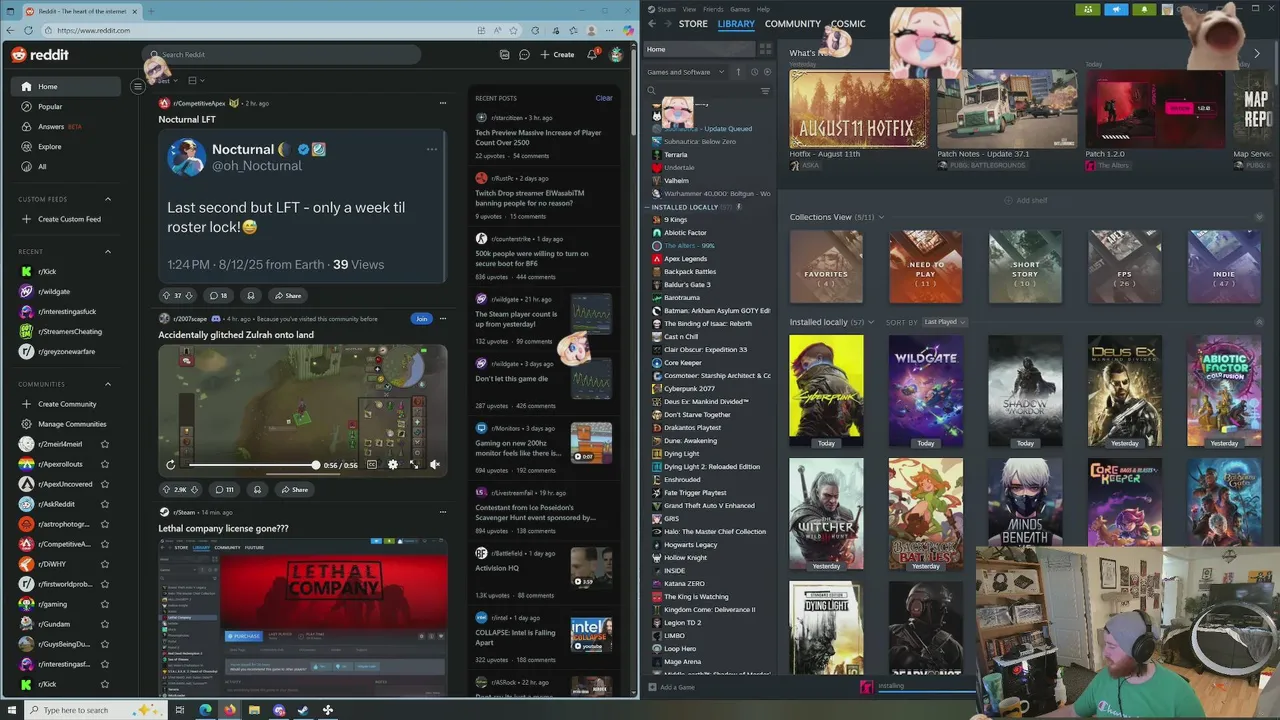
Task: Clear recent posts list
Action: pyautogui.click(x=604, y=98)
